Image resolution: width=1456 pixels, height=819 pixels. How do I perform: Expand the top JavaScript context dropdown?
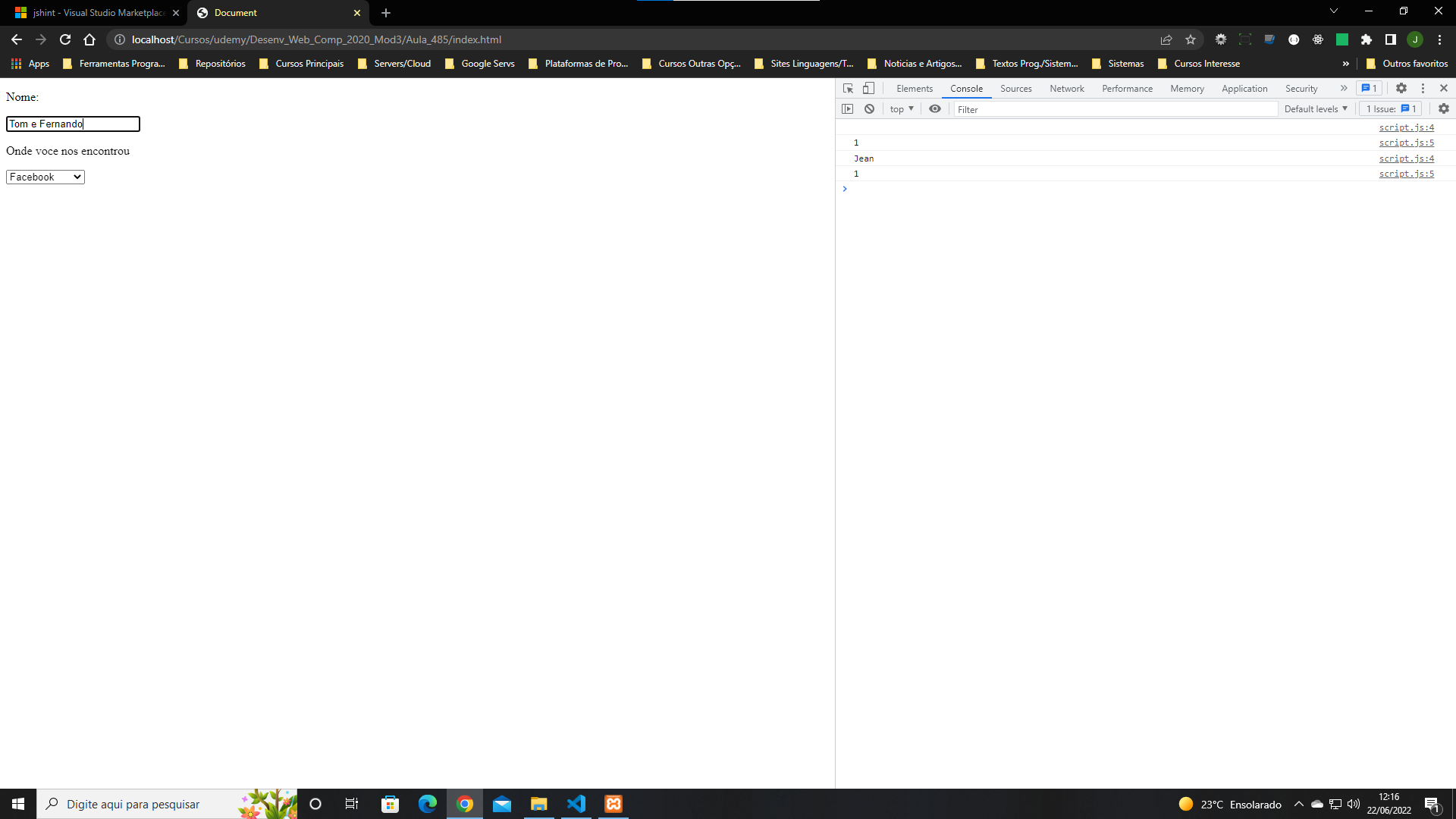pyautogui.click(x=902, y=109)
